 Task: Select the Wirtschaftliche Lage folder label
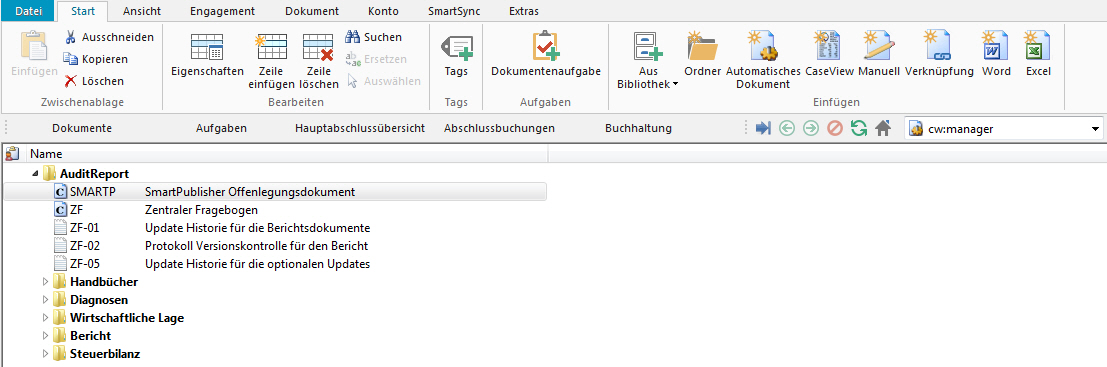click(x=127, y=318)
